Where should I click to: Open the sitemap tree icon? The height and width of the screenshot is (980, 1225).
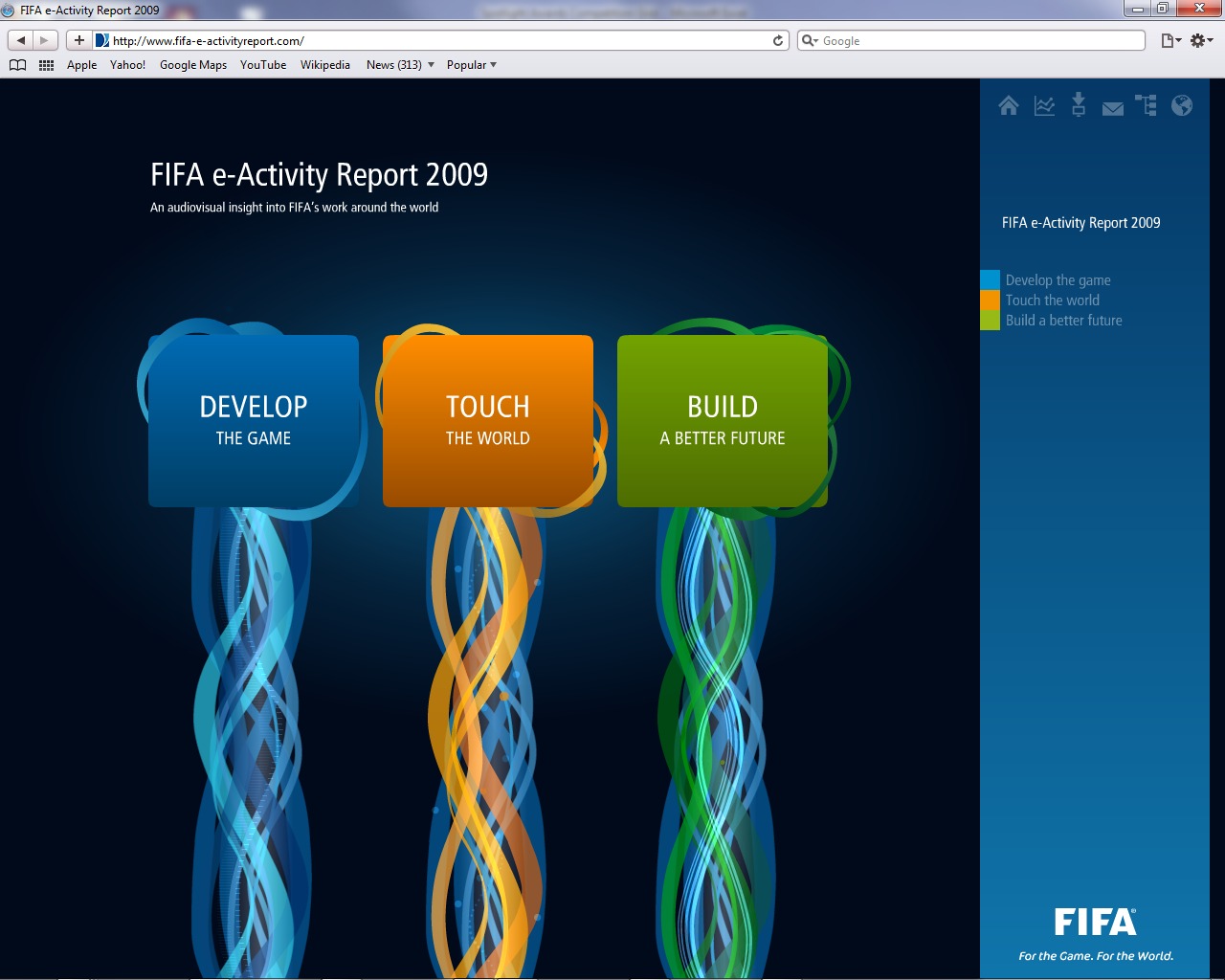coord(1146,105)
